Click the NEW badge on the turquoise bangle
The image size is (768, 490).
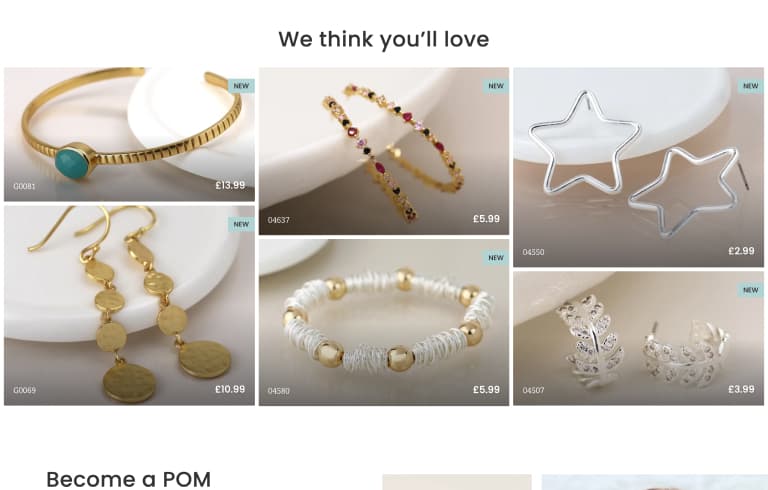coord(241,86)
